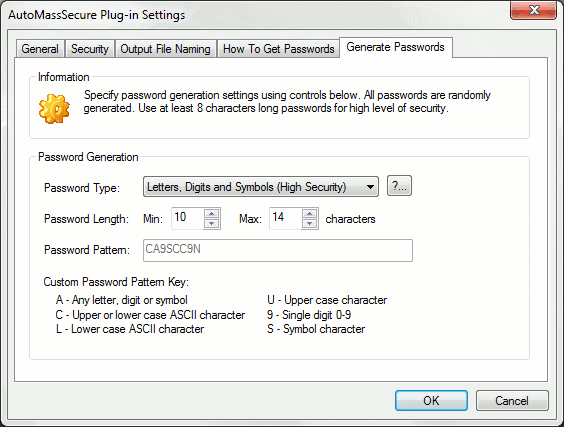The width and height of the screenshot is (564, 427).
Task: Click 'L - Lower case ASCII character'
Action: (130, 329)
